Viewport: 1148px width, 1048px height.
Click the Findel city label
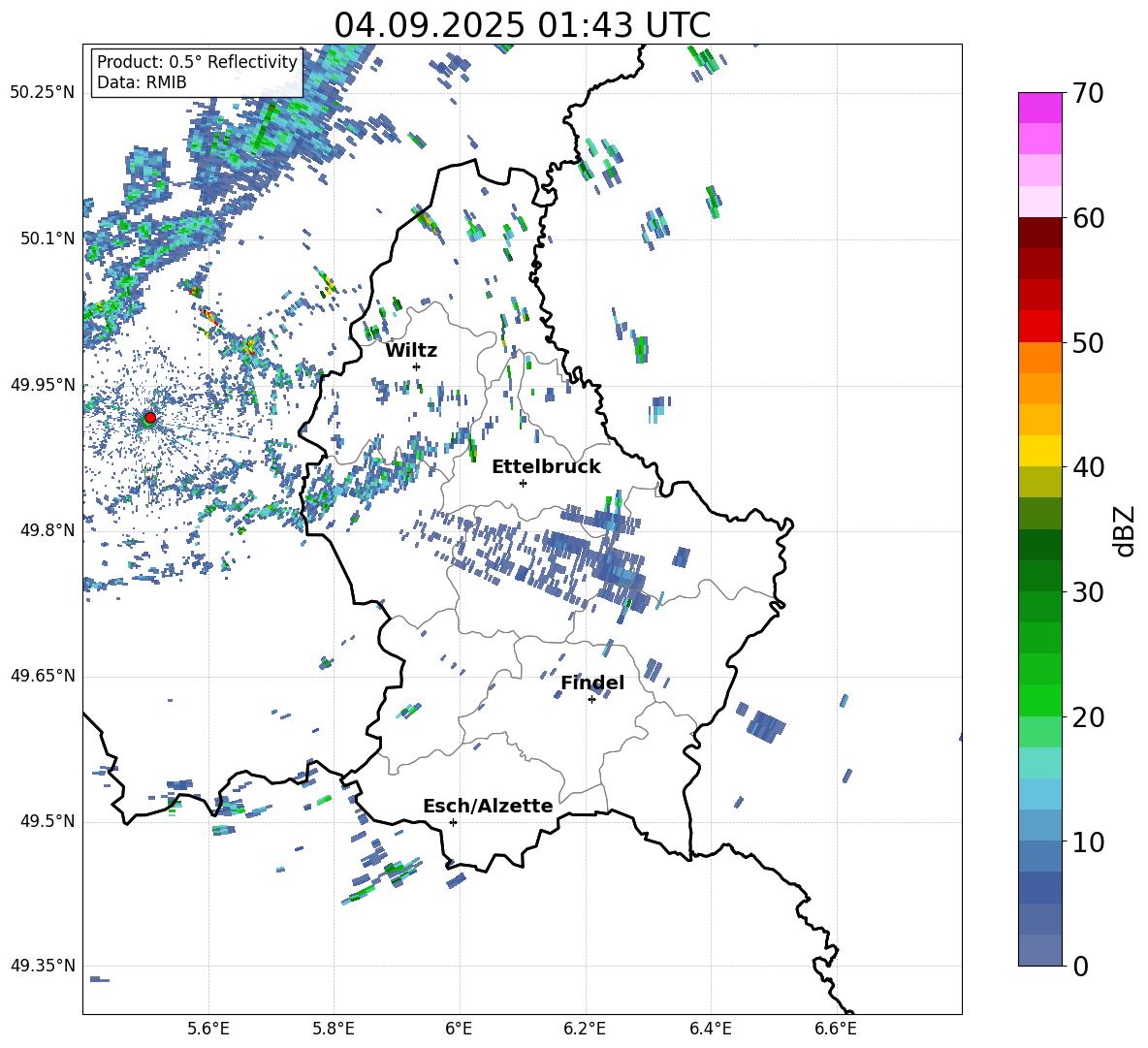(592, 683)
